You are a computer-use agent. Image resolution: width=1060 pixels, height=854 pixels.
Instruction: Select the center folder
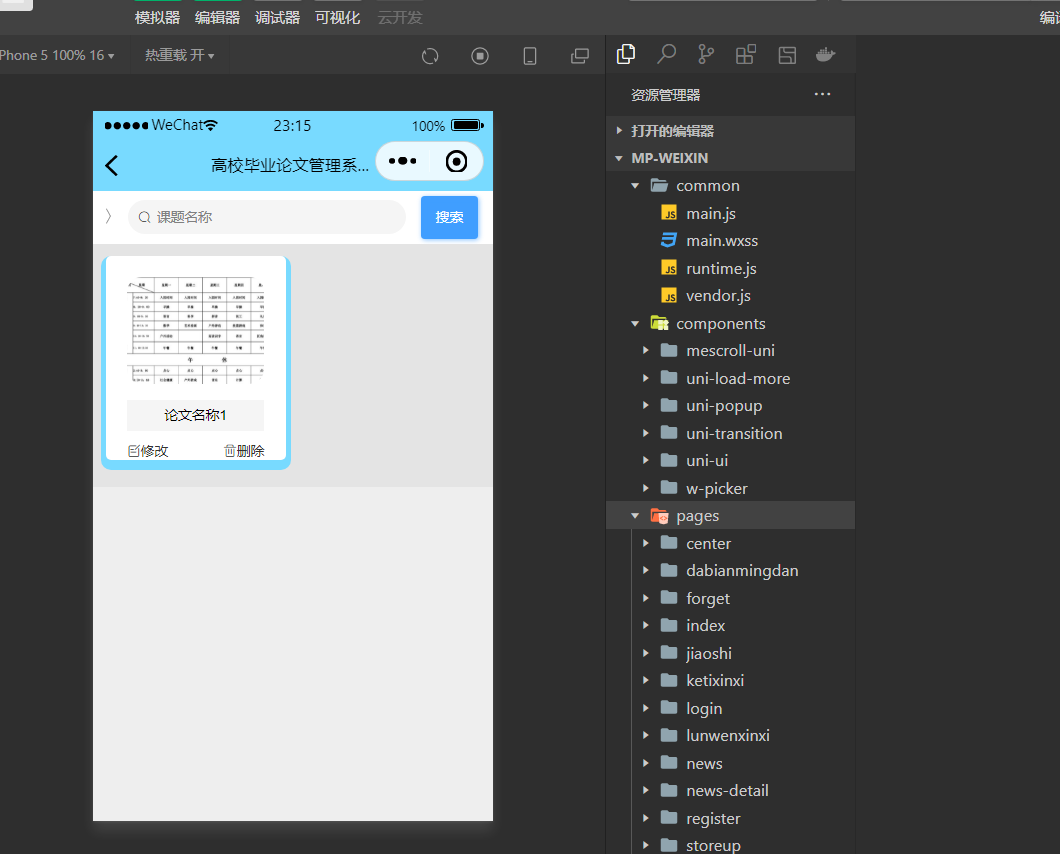pyautogui.click(x=730, y=543)
